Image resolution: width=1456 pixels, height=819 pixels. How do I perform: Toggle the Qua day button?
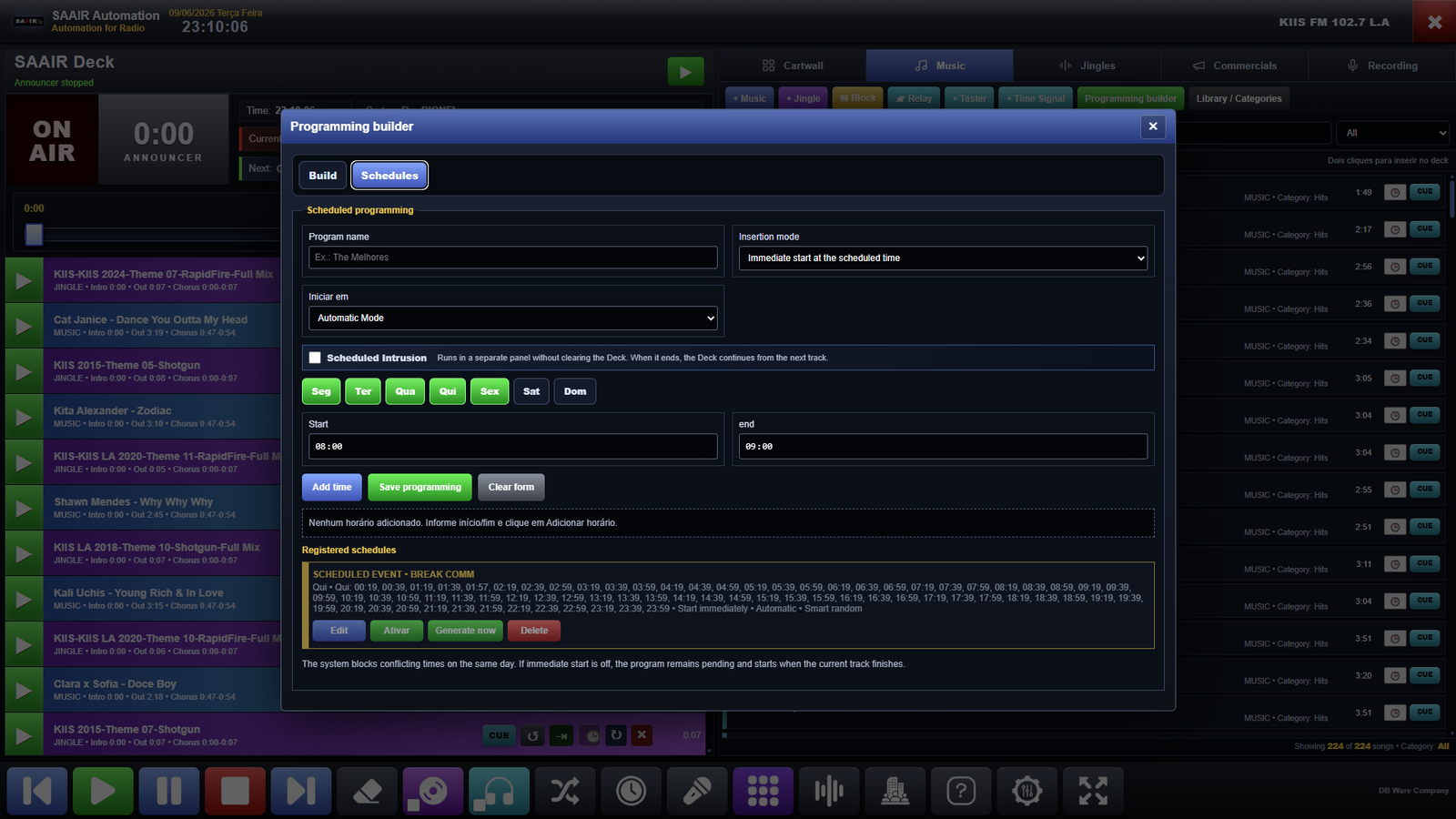[405, 391]
